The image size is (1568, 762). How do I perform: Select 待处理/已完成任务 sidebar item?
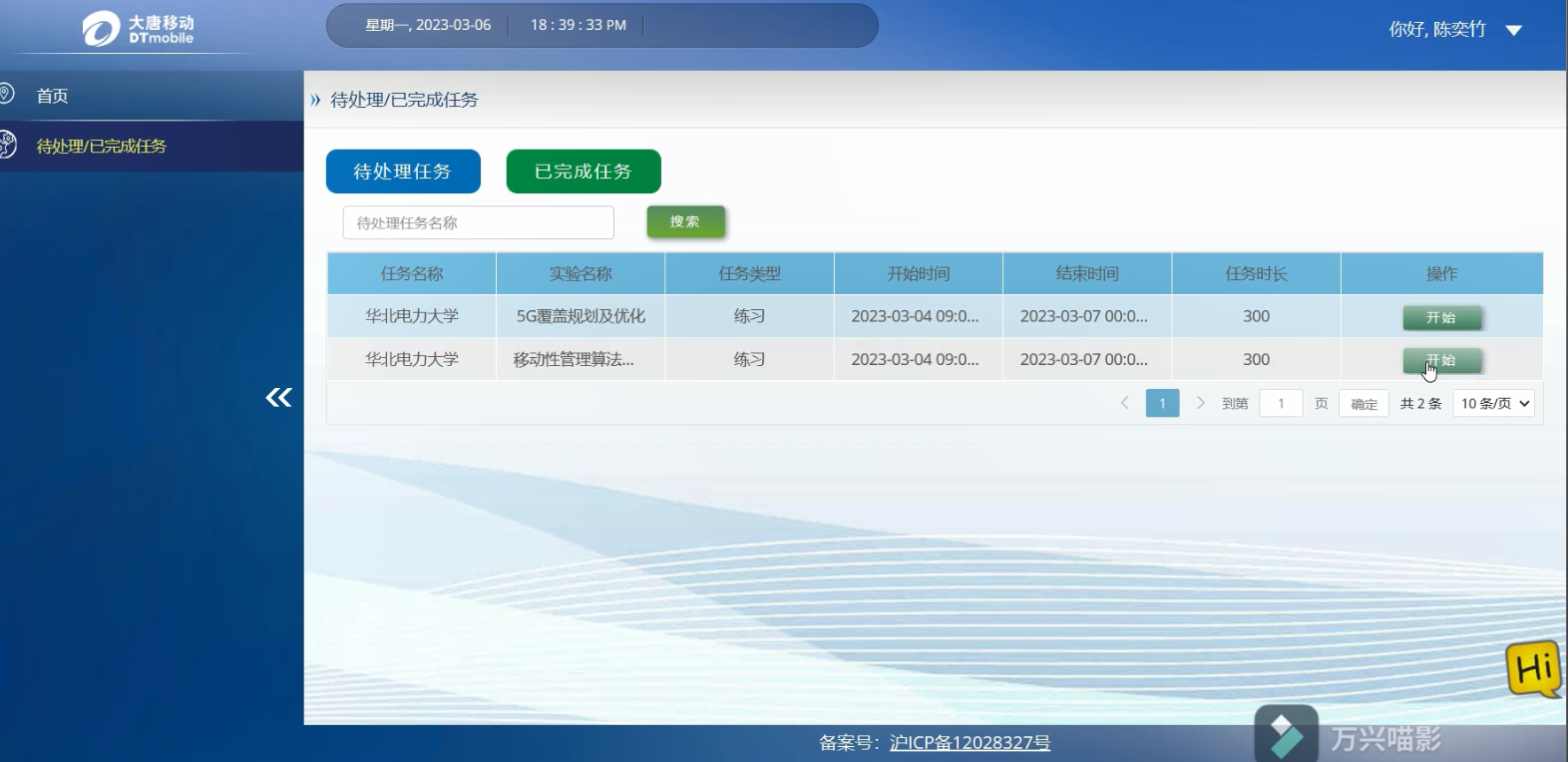tap(101, 146)
